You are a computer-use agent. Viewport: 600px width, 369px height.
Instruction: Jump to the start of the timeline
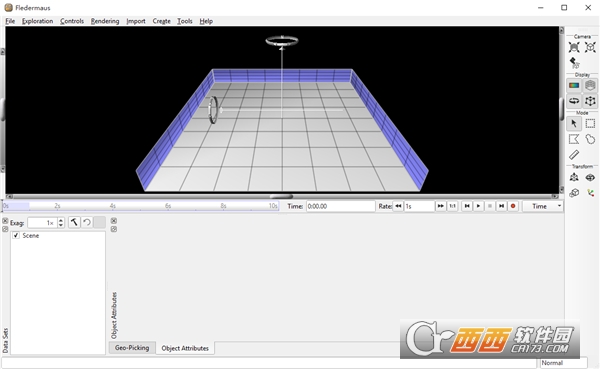467,206
